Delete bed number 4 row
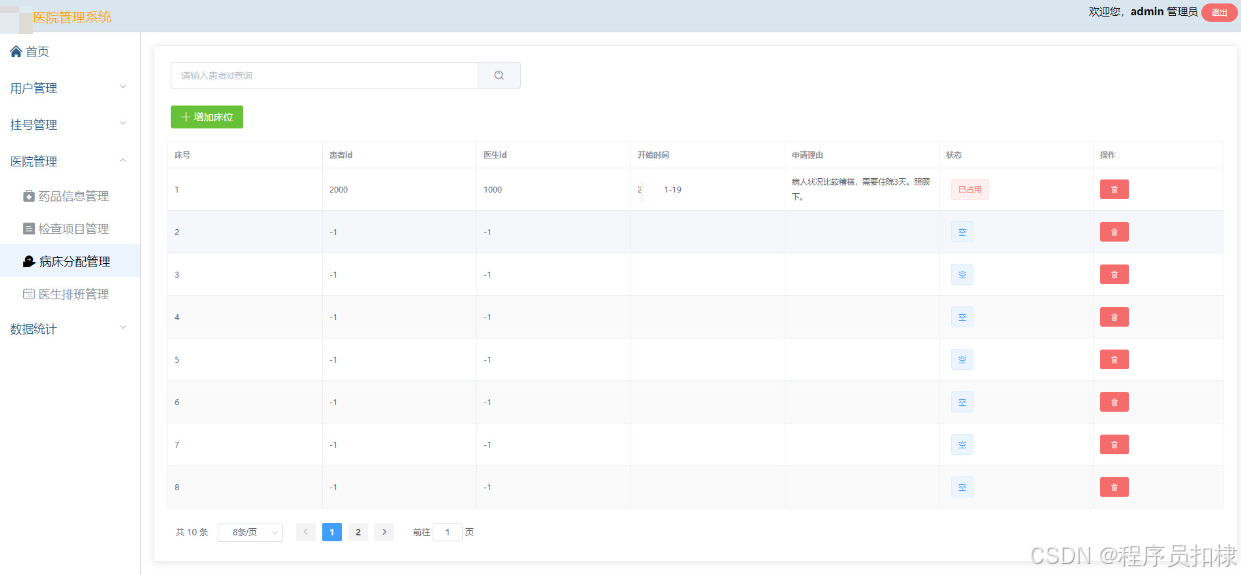 (1114, 317)
